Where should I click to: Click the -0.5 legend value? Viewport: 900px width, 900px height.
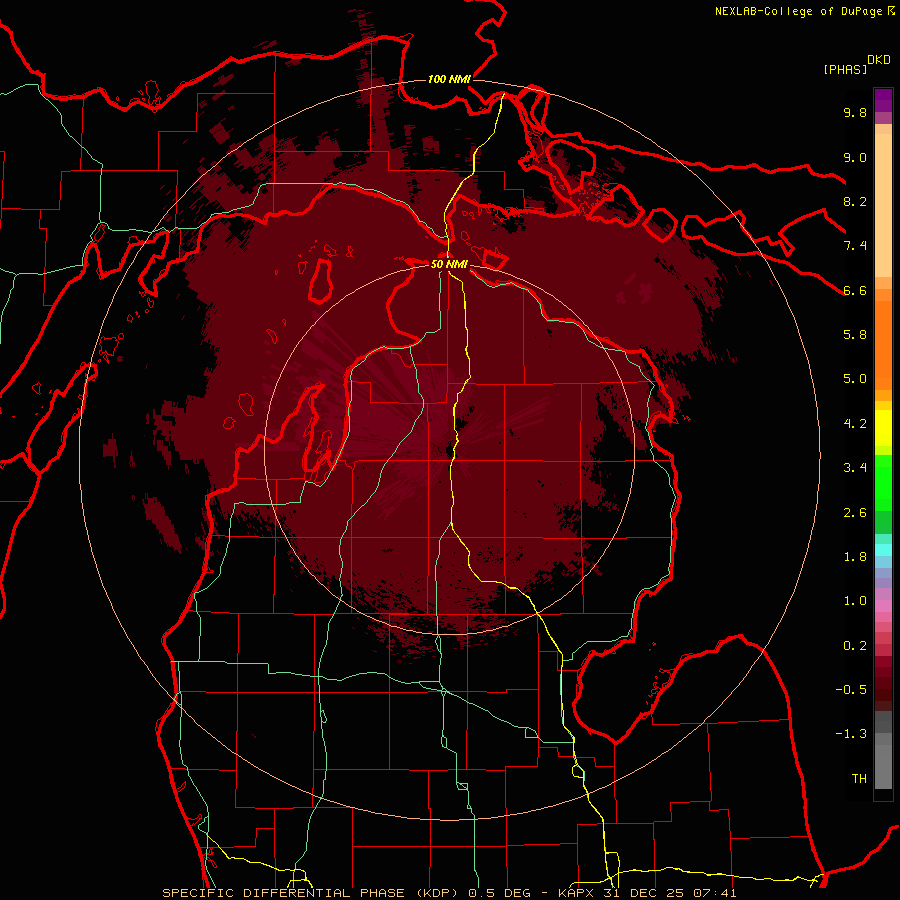tap(851, 689)
